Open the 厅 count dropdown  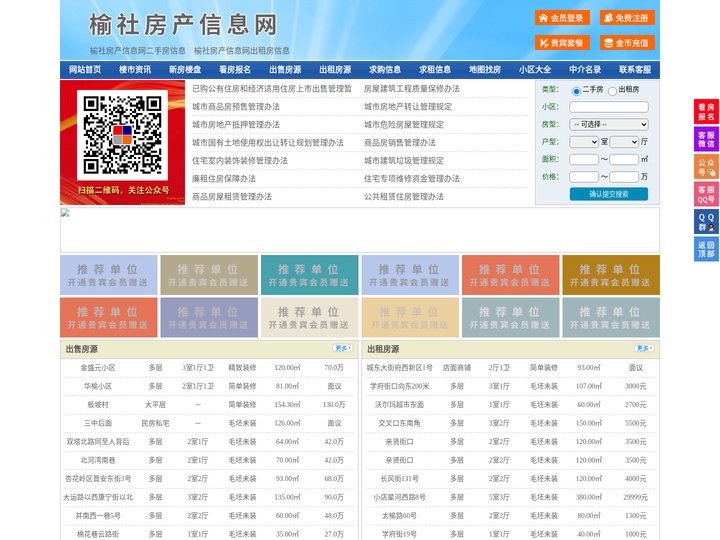(624, 142)
